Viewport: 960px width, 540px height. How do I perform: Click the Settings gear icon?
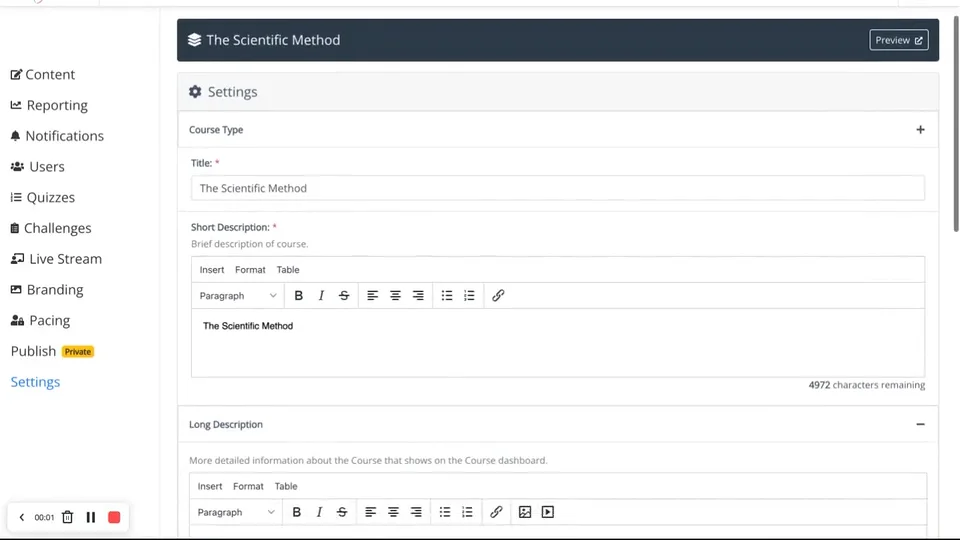coord(195,92)
